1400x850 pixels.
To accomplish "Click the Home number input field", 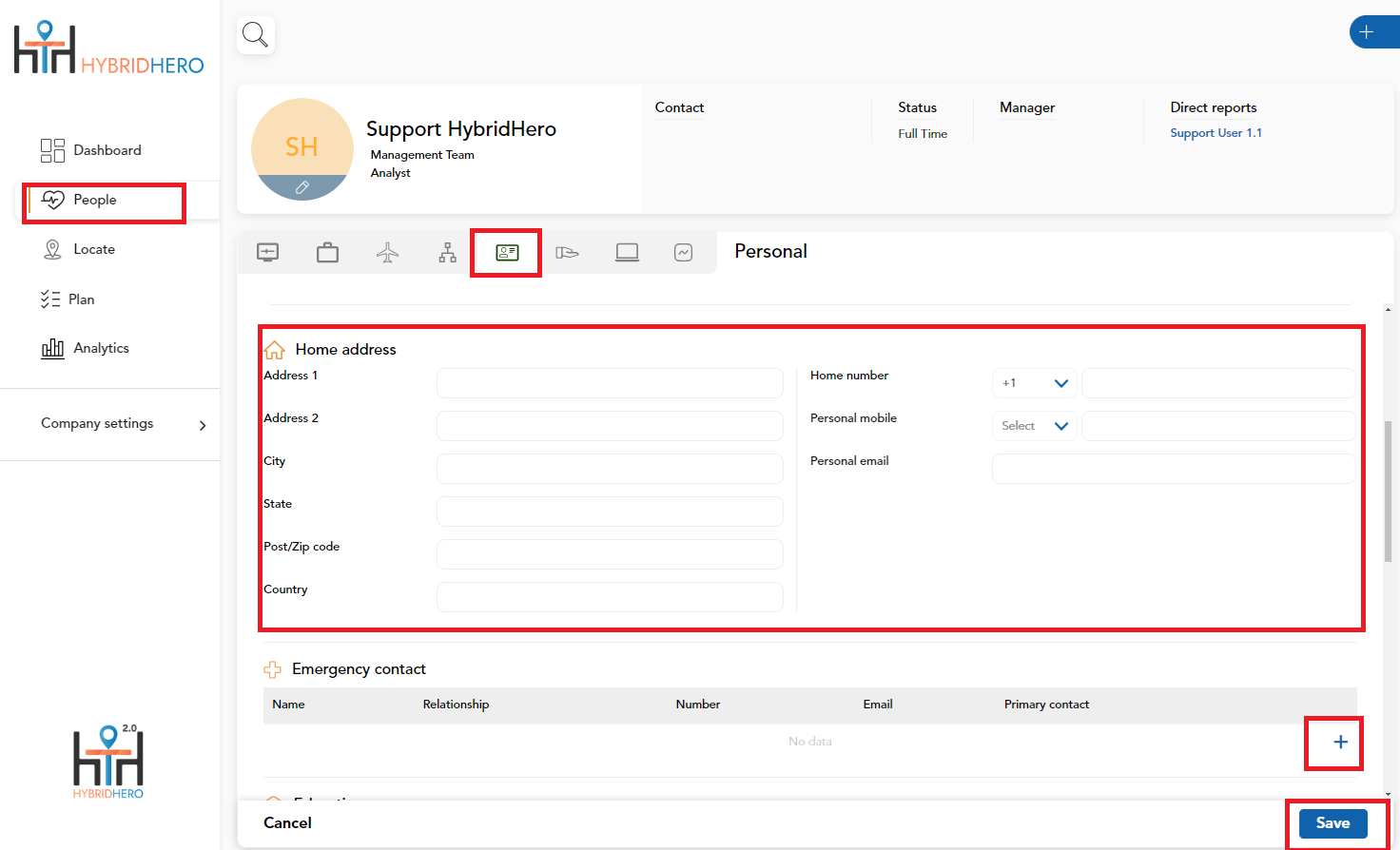I will 1218,383.
